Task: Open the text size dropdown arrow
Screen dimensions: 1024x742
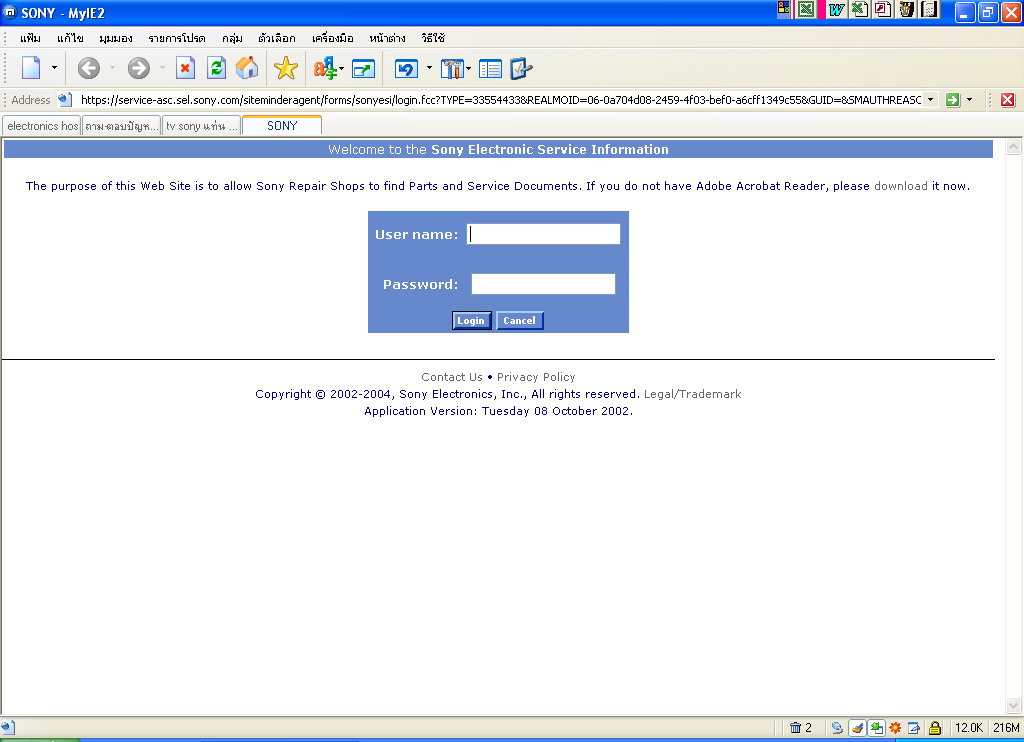Action: 342,68
